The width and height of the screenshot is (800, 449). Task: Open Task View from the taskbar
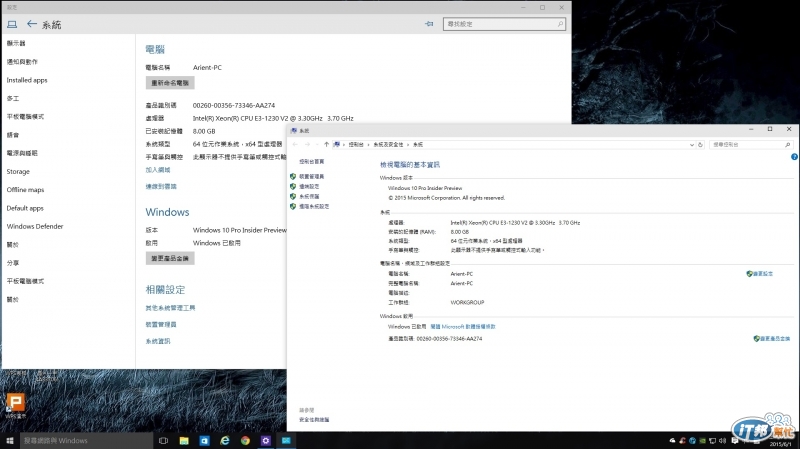(x=163, y=440)
